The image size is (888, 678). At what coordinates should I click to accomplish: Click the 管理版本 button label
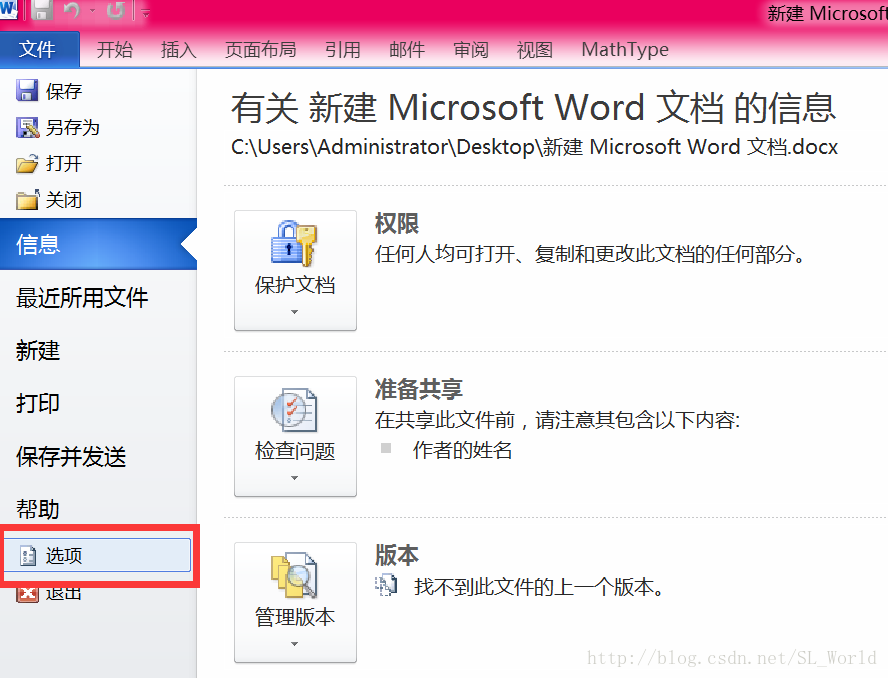[x=295, y=617]
